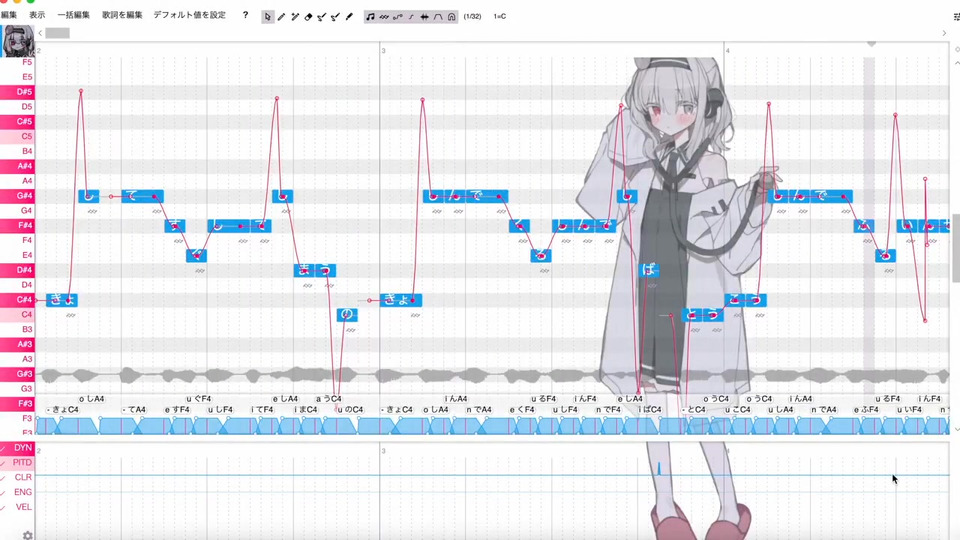The width and height of the screenshot is (960, 540).
Task: Toggle the snap magnet button
Action: click(x=451, y=17)
